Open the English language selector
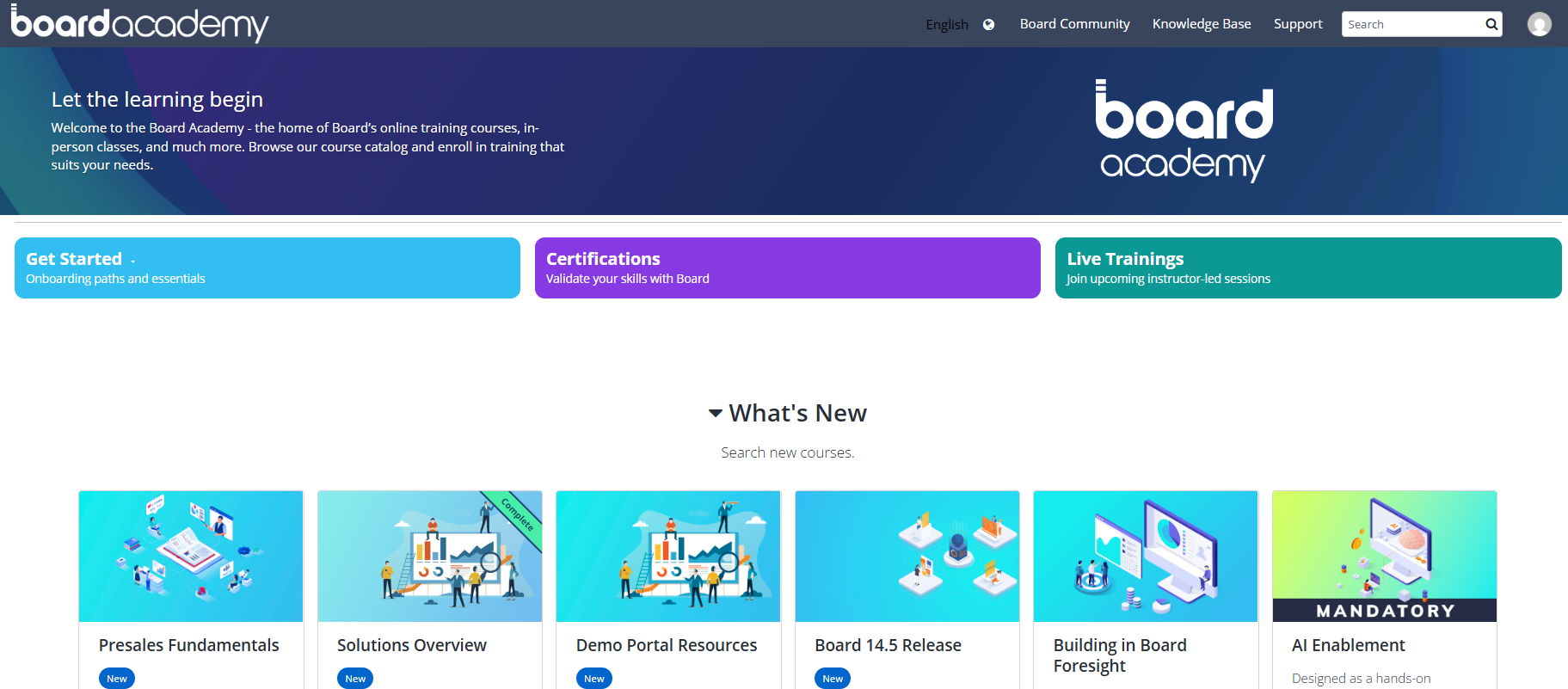The width and height of the screenshot is (1568, 689). tap(947, 24)
